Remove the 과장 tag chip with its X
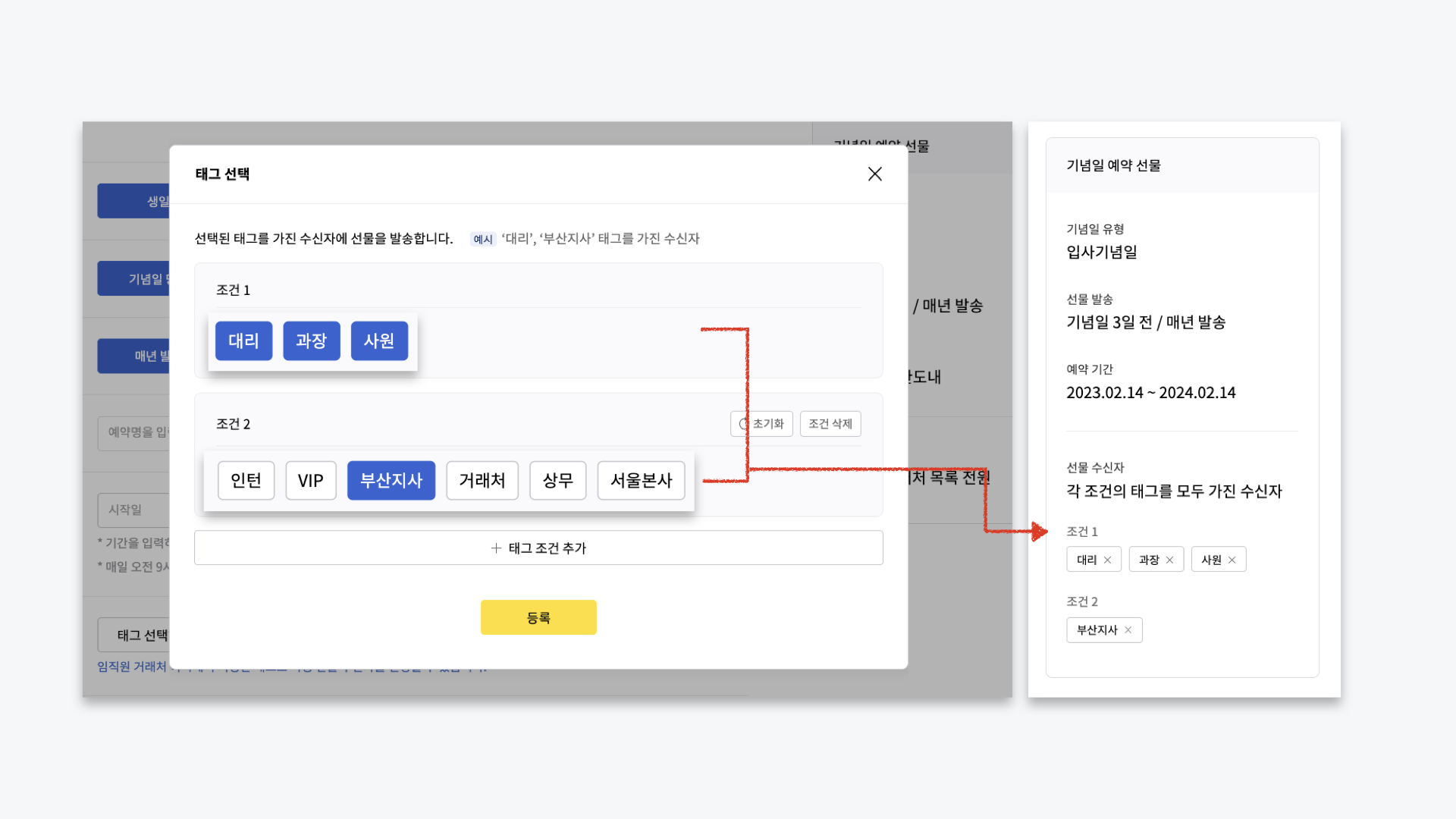This screenshot has width=1456, height=819. (x=1169, y=560)
